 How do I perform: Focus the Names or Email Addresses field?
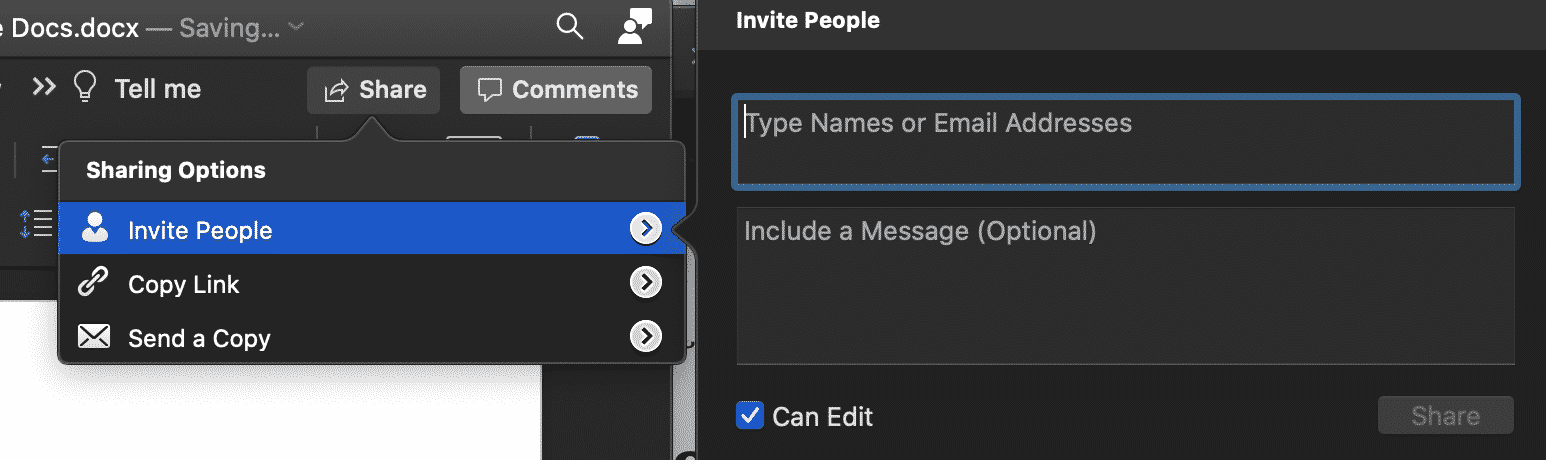tap(1126, 141)
